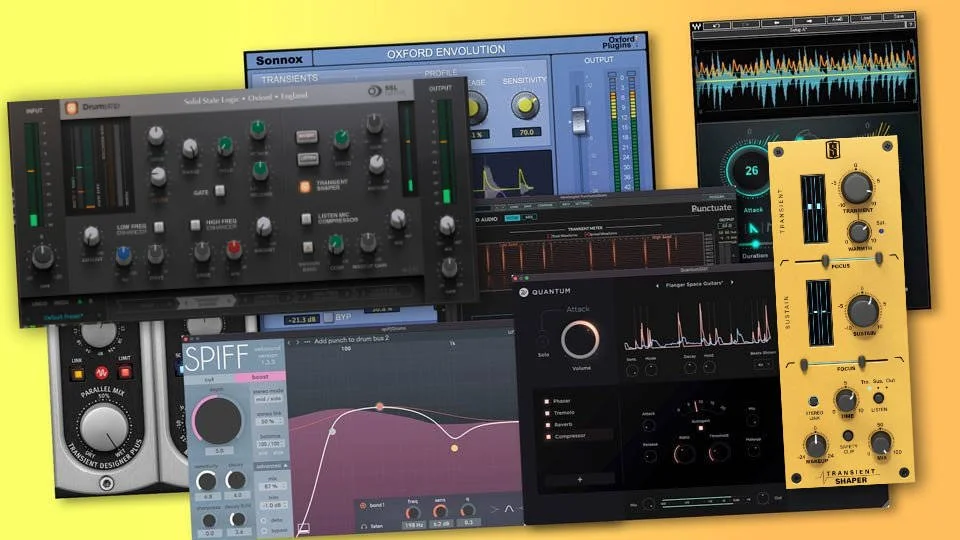Click SPIFF previous preset arrow
The width and height of the screenshot is (960, 540).
(289, 342)
